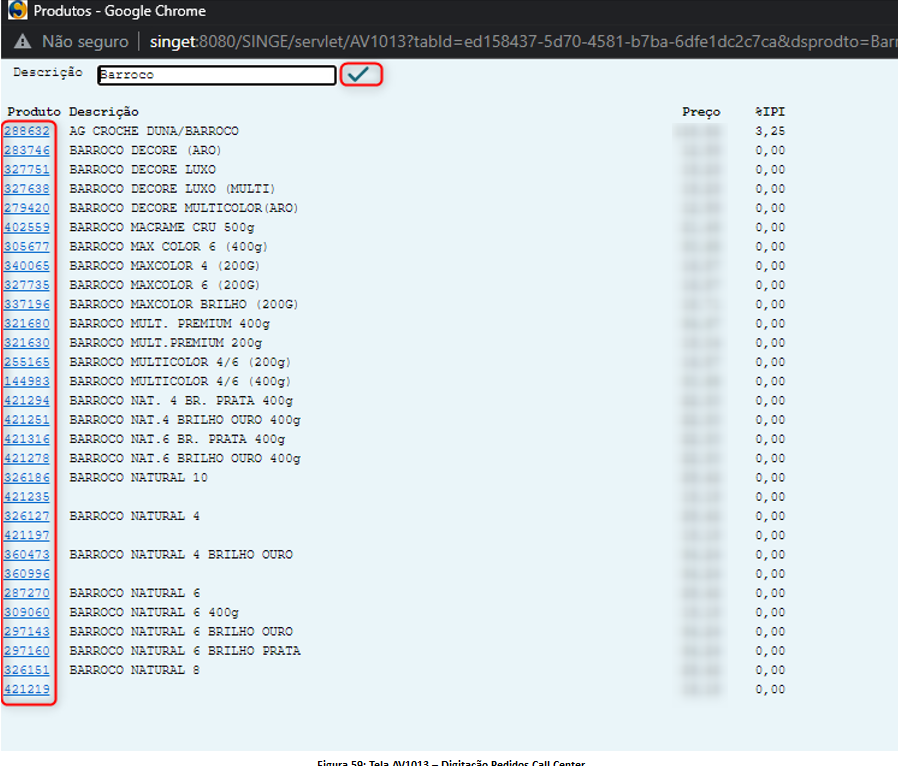This screenshot has height=766, width=898.
Task: Click the 'Não seguro' warning icon
Action: 22,42
